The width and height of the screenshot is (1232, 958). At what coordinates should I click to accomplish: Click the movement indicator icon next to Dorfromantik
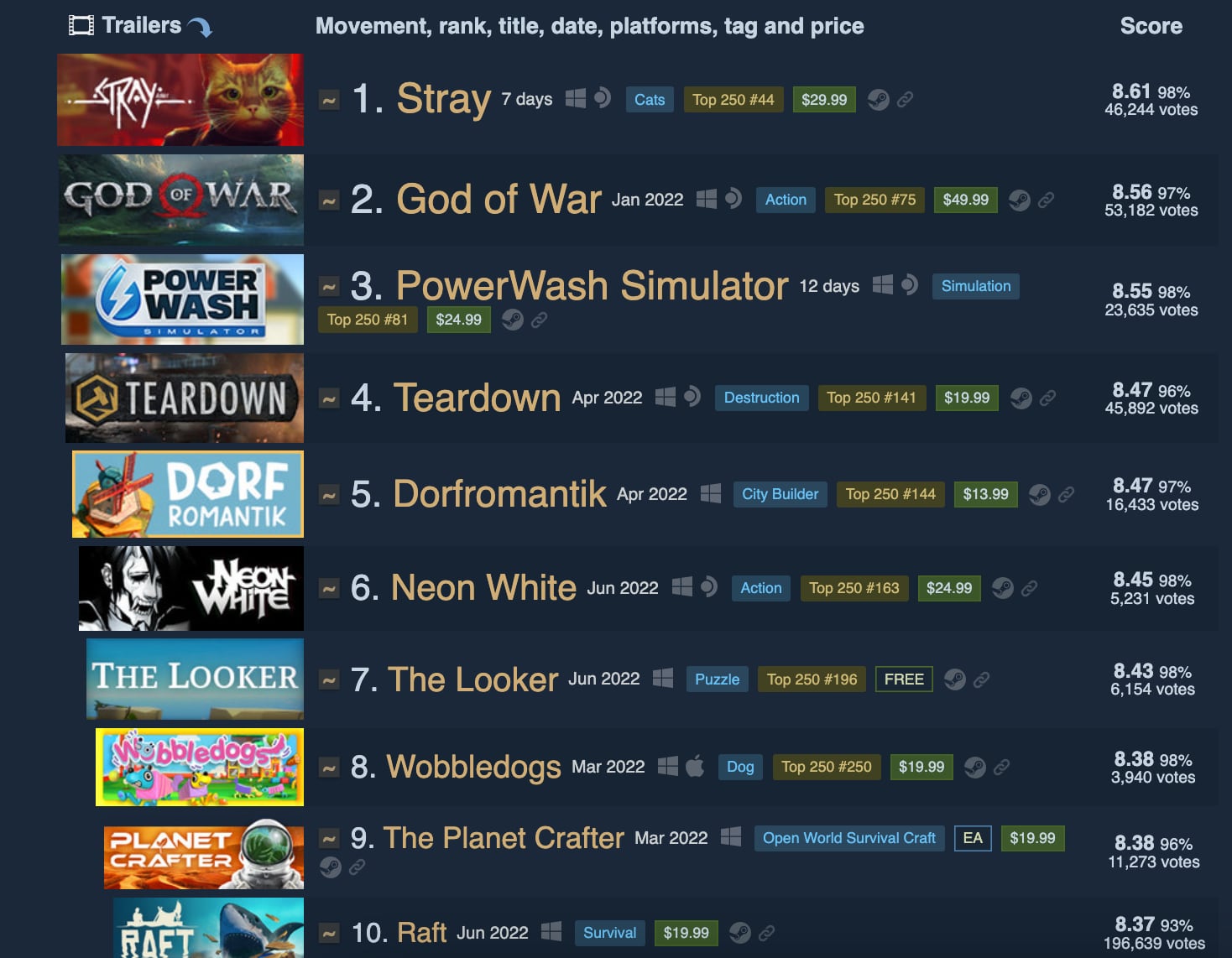[330, 496]
